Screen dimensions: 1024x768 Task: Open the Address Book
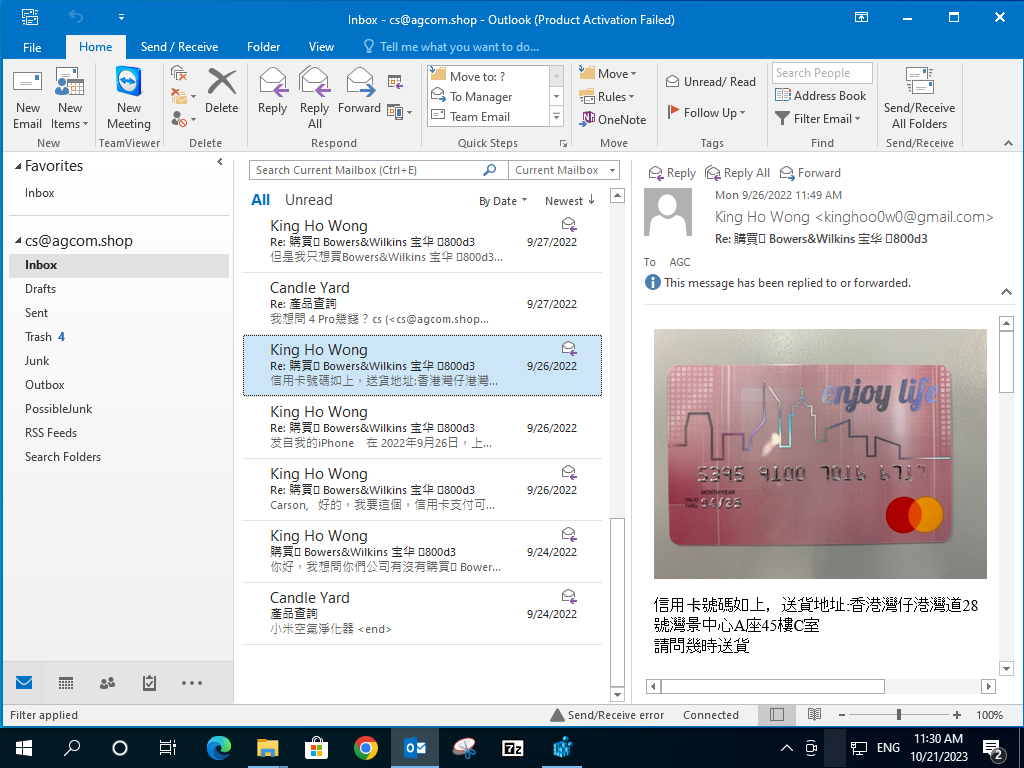pos(821,96)
